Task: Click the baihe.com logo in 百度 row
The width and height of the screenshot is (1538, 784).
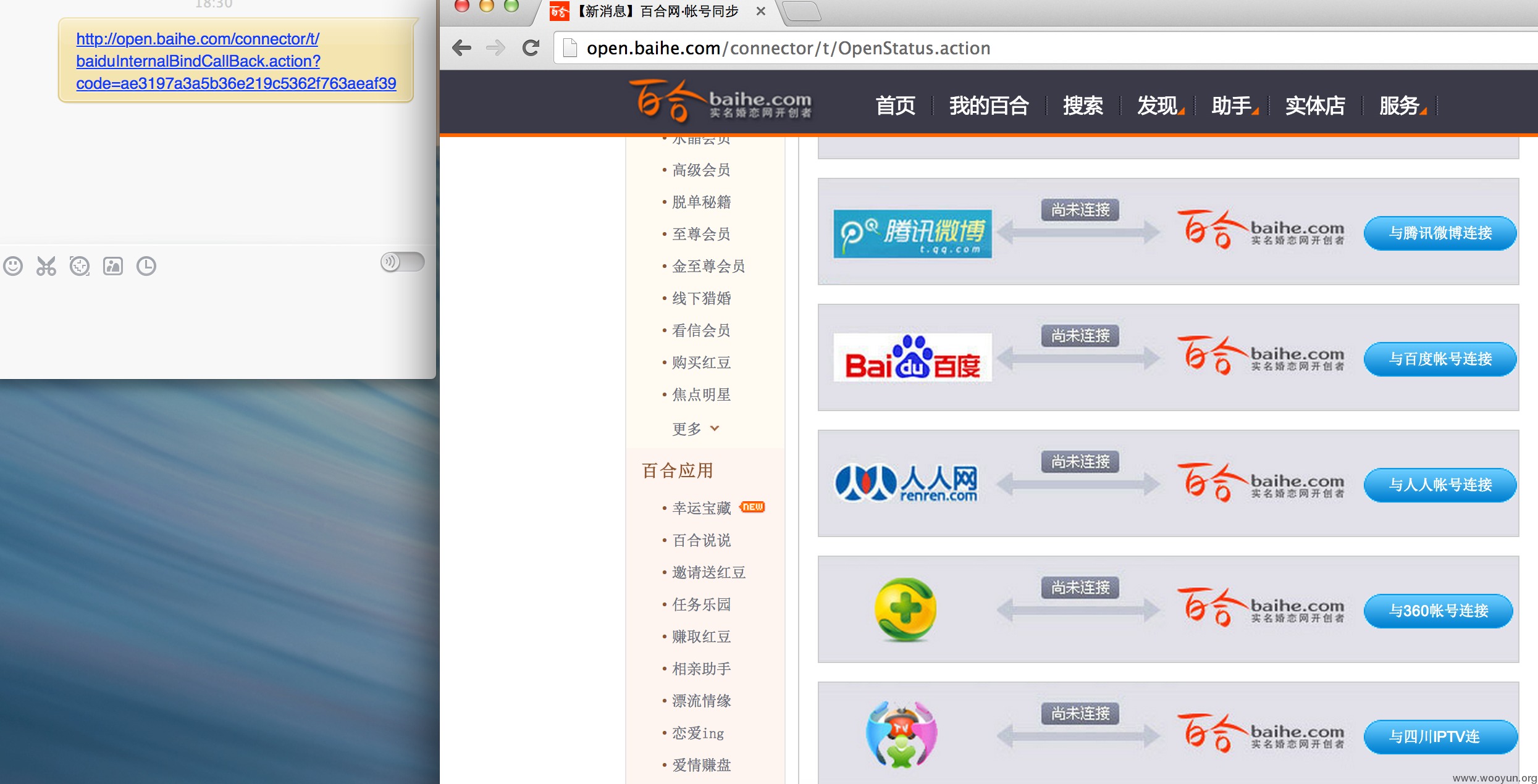Action: coord(1261,355)
